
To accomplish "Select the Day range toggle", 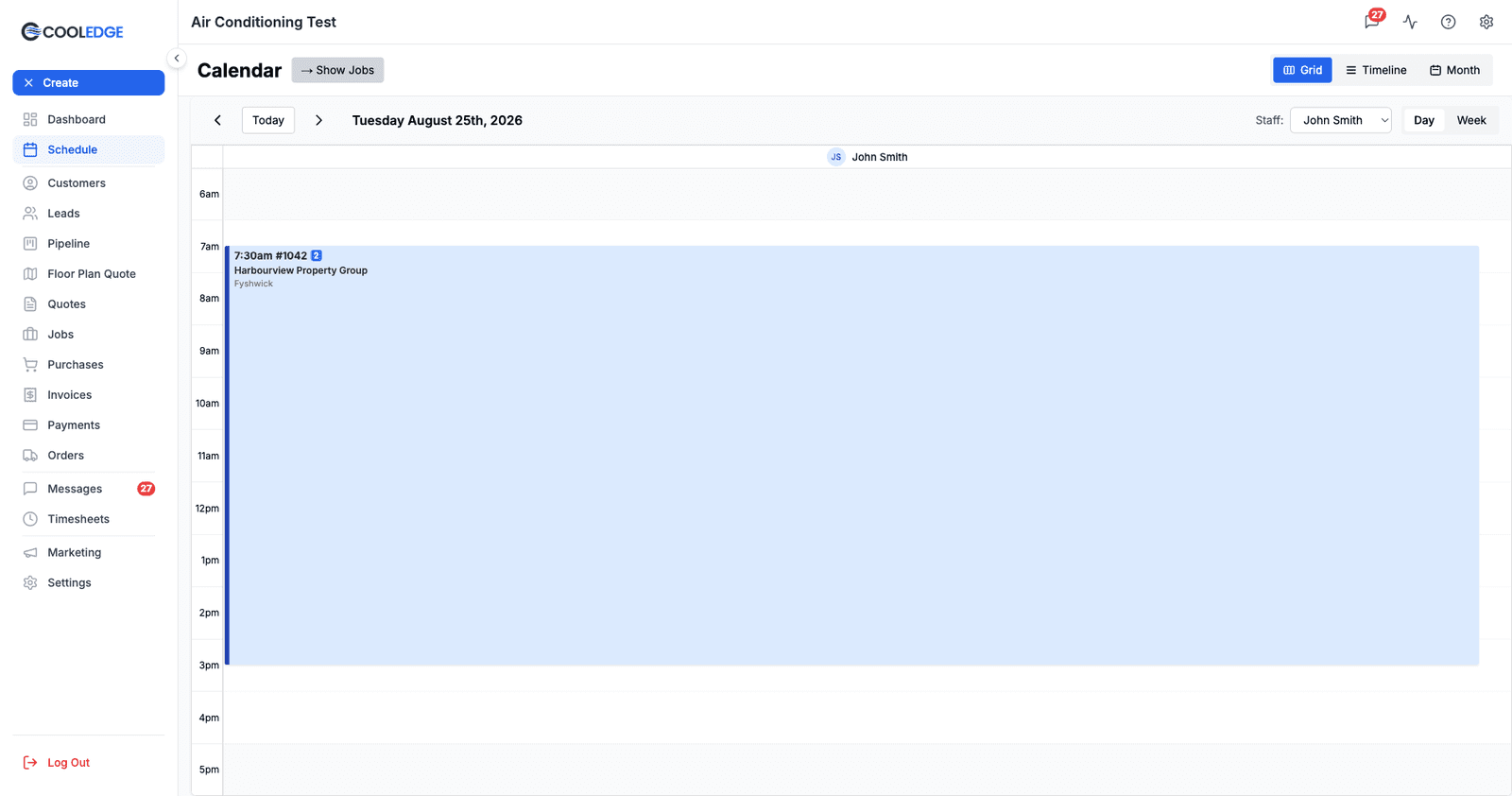I will tap(1424, 120).
